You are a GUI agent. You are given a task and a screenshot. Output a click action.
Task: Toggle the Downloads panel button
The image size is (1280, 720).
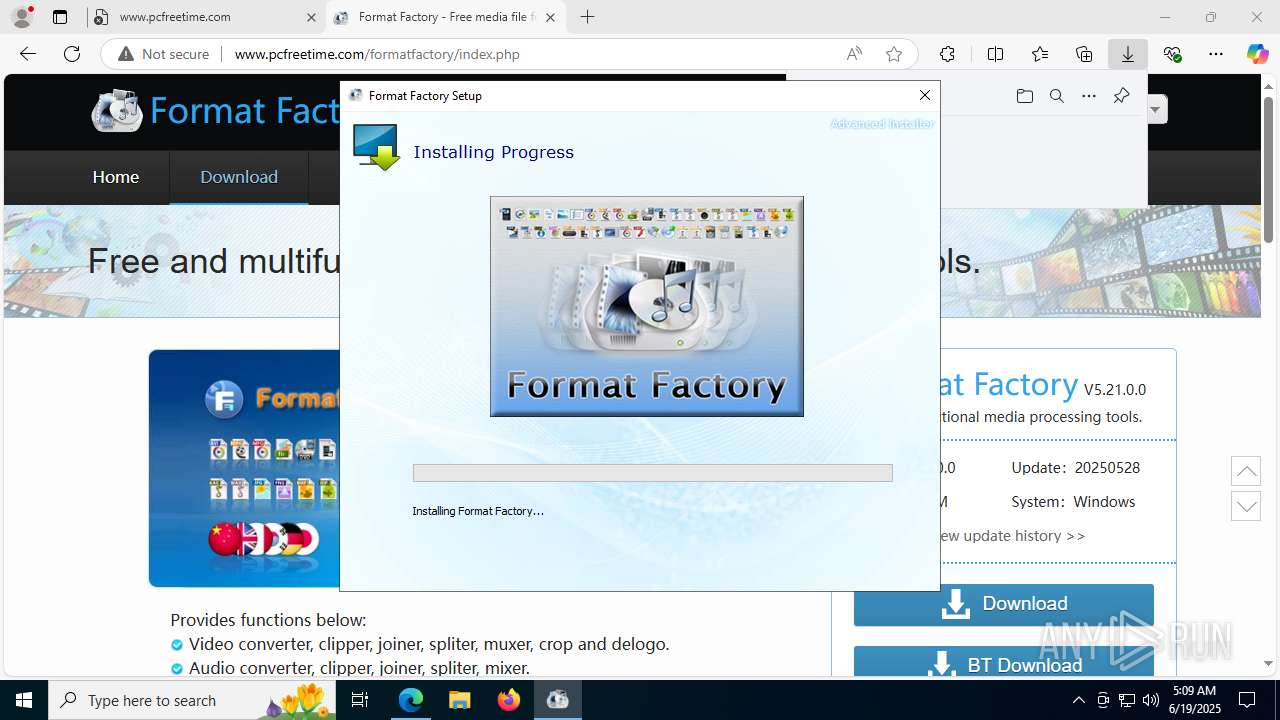[1128, 54]
